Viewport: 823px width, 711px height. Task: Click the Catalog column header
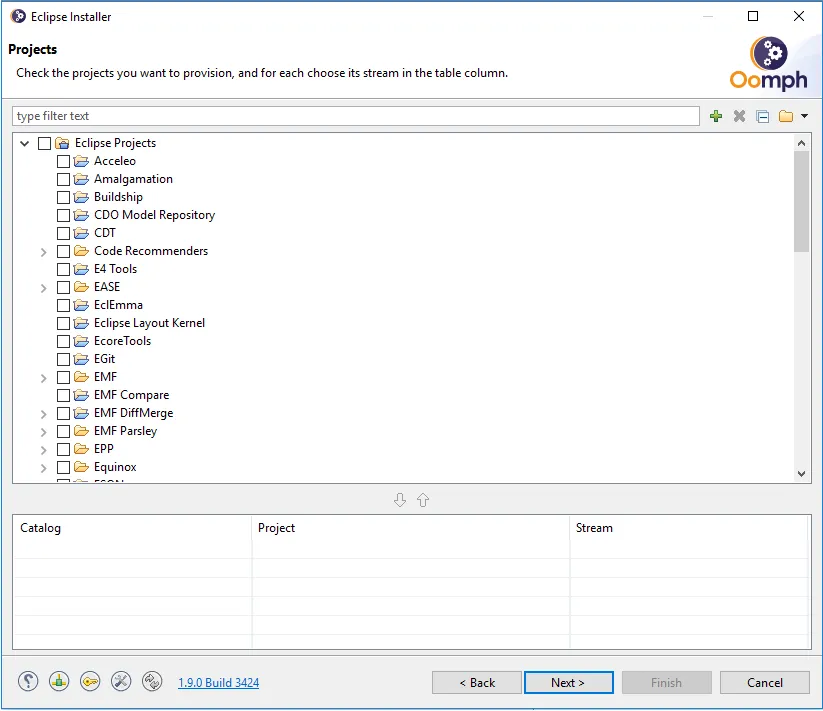click(132, 528)
